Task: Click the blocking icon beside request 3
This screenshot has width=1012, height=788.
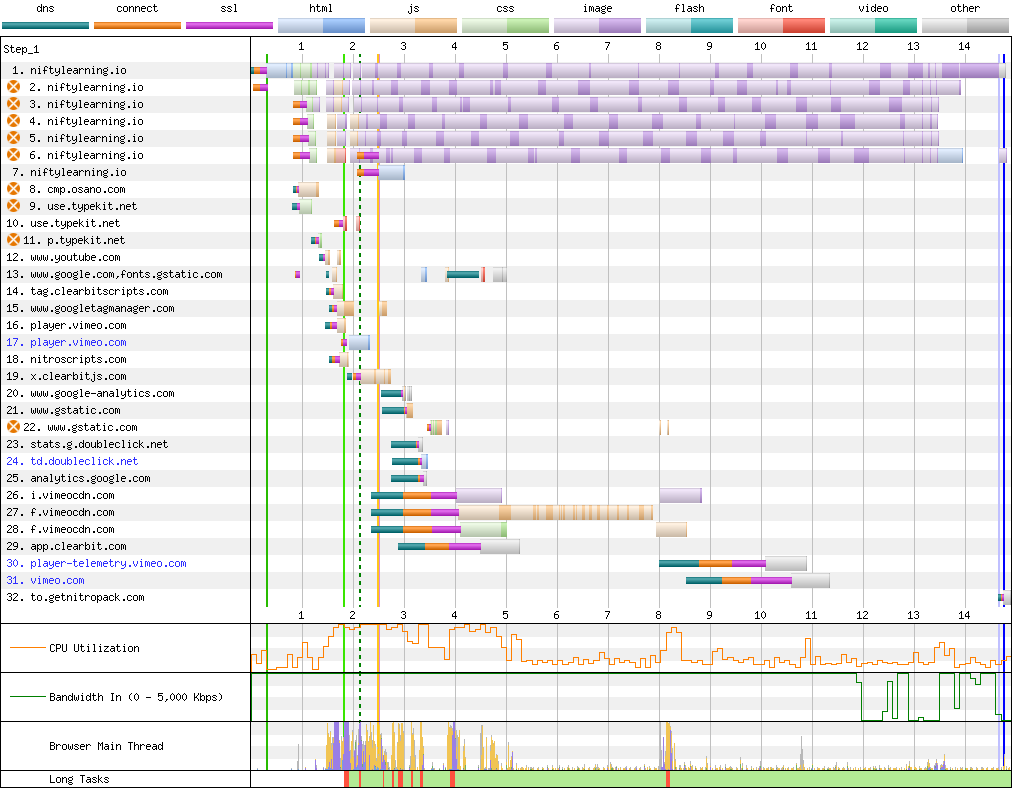Action: [14, 104]
